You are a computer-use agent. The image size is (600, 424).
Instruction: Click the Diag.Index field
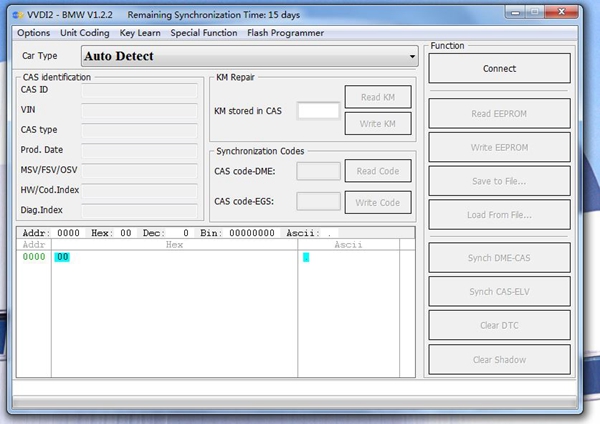pyautogui.click(x=140, y=211)
